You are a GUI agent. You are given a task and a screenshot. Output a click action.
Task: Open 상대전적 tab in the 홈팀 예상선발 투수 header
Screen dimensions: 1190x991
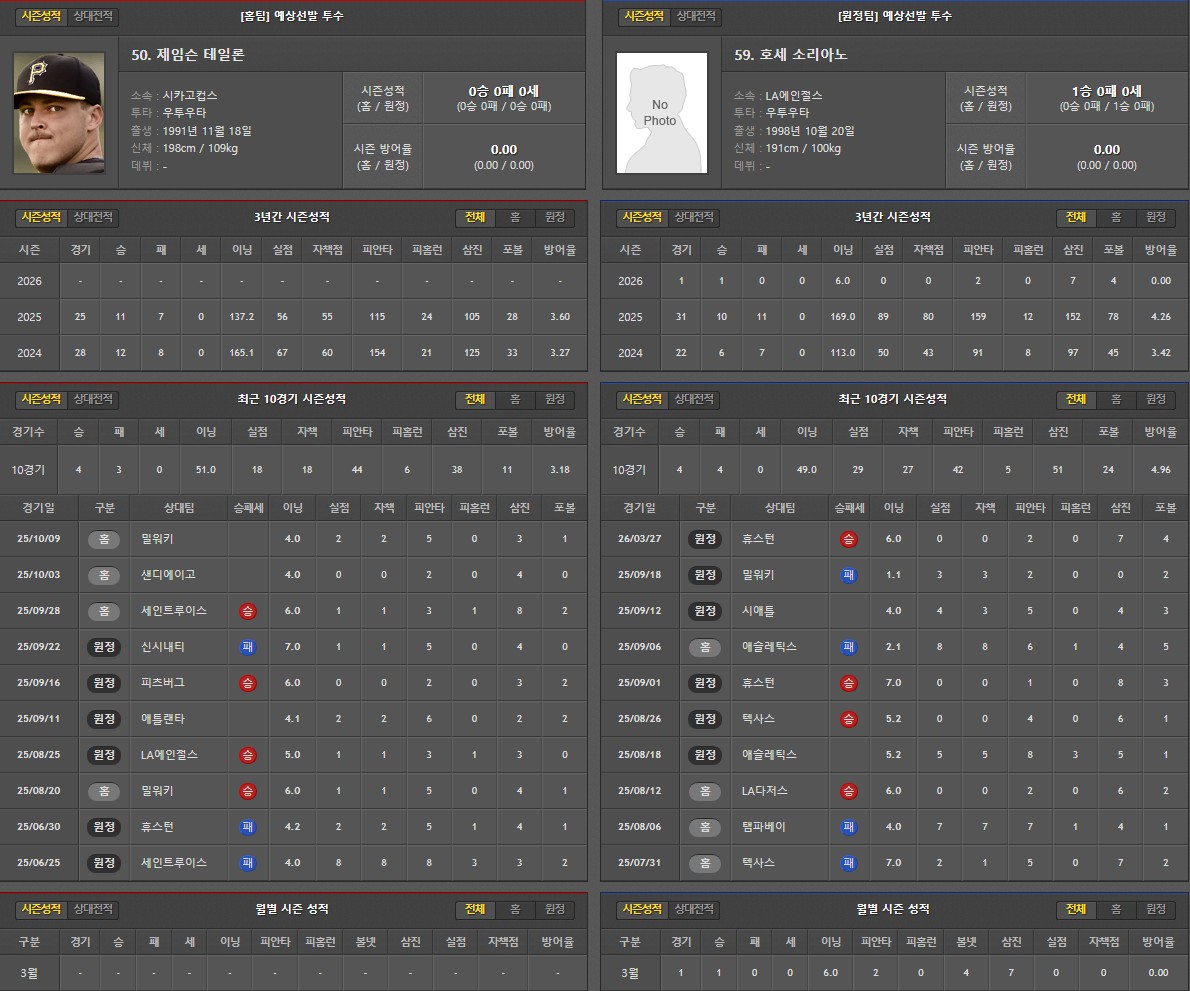coord(94,16)
